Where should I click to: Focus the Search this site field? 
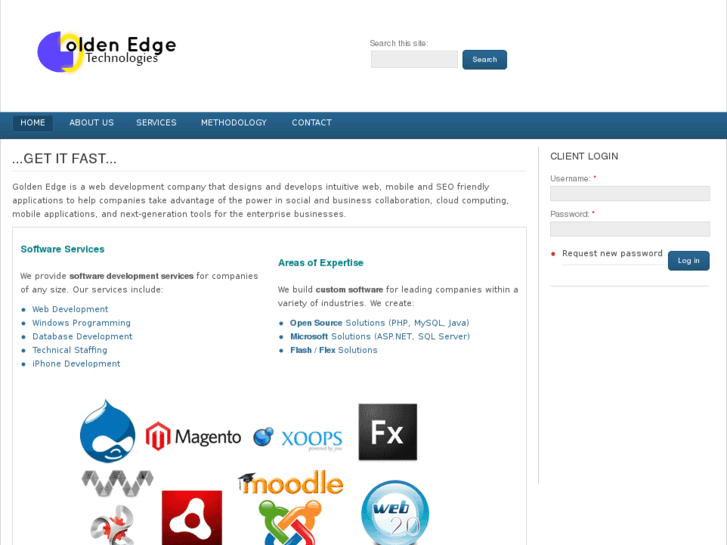click(414, 59)
